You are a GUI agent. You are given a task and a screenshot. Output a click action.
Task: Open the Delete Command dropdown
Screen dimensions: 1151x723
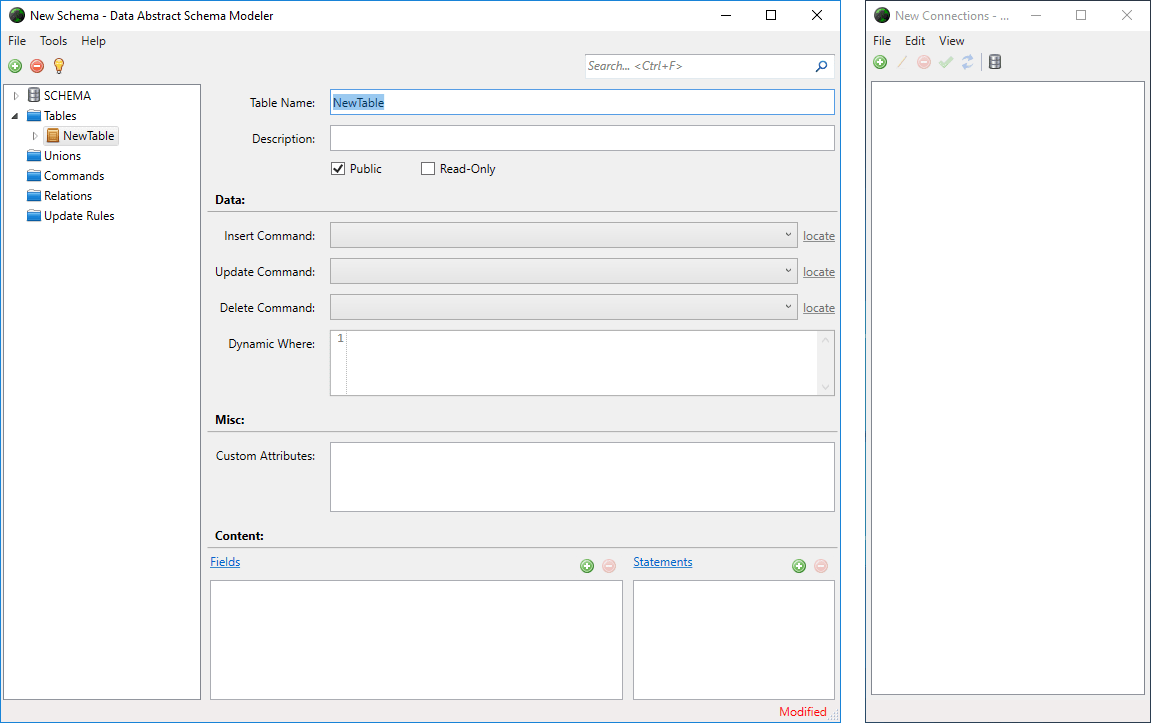point(564,308)
